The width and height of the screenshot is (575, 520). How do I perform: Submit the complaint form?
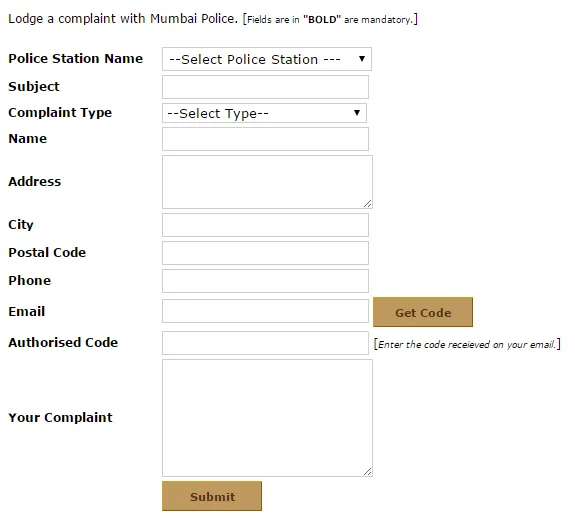point(212,496)
